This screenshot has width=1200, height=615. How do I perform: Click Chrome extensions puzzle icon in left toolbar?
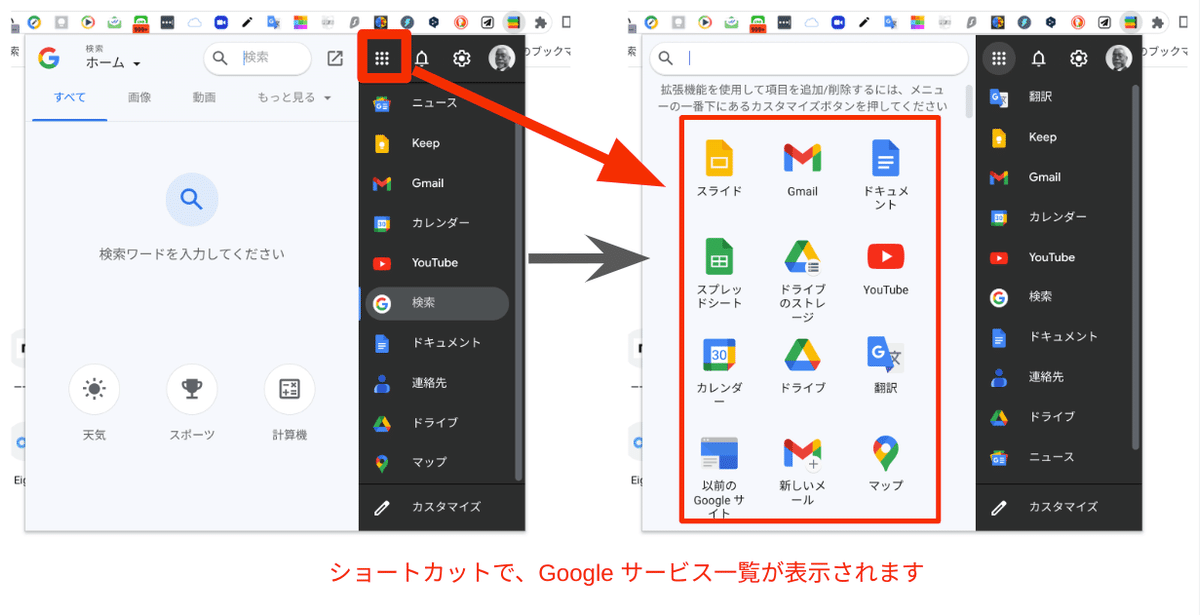(541, 22)
